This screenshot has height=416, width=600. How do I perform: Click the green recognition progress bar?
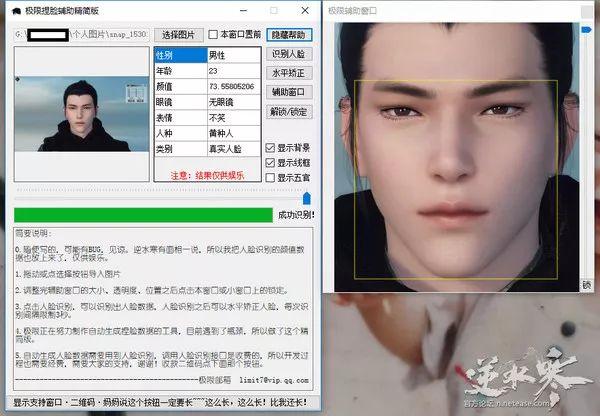coord(143,215)
